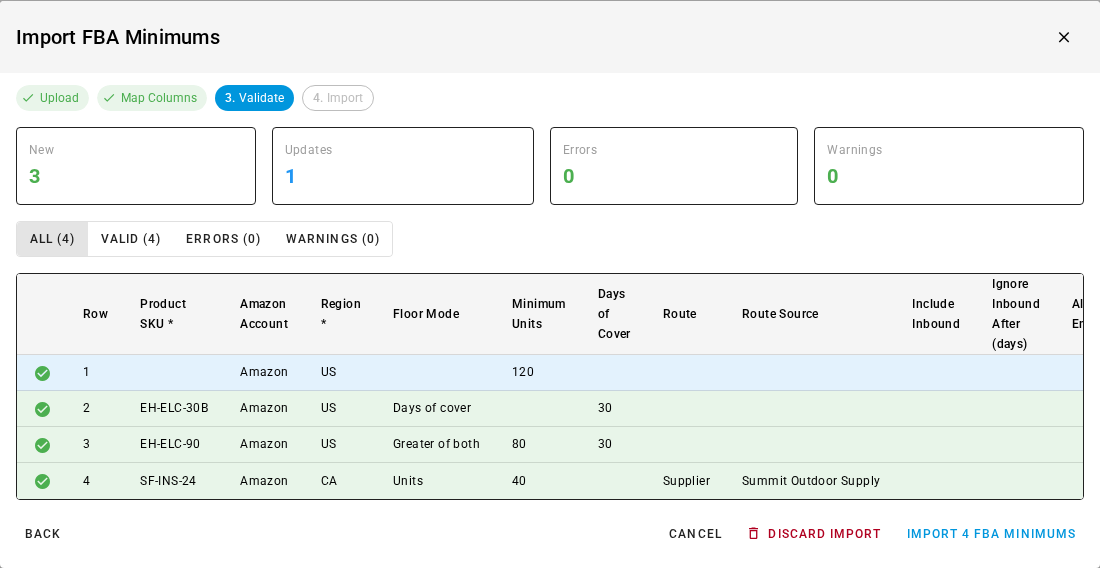This screenshot has height=568, width=1100.
Task: Click the DISCARD IMPORT button
Action: (814, 534)
